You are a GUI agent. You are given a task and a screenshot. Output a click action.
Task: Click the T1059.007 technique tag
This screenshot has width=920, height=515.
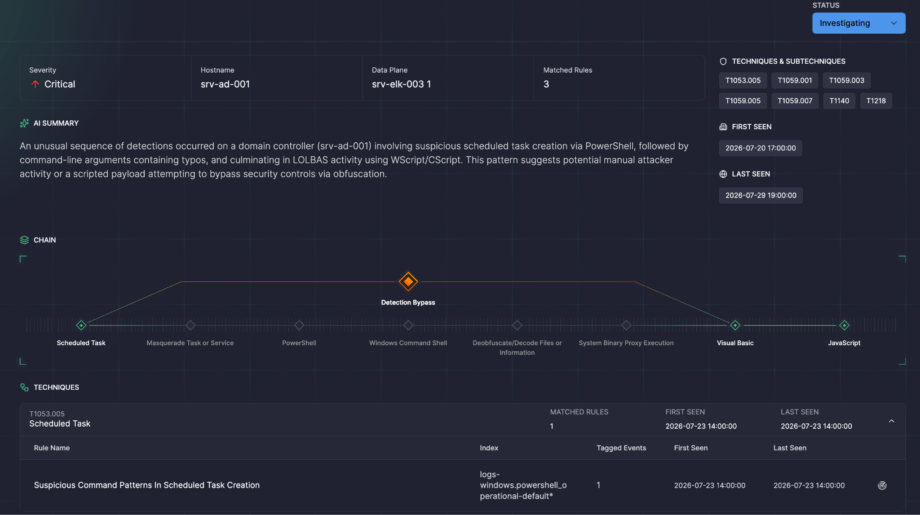794,101
